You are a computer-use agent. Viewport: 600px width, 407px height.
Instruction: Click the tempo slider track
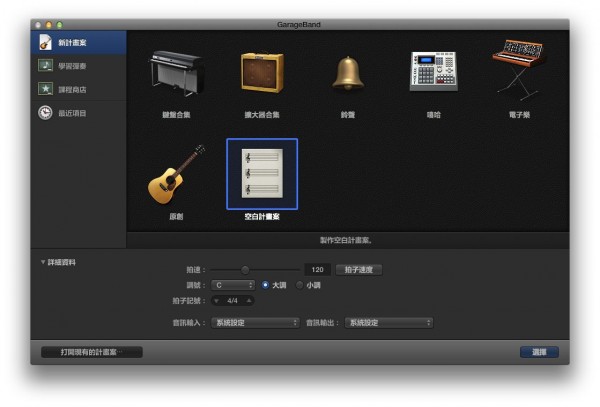pos(270,270)
